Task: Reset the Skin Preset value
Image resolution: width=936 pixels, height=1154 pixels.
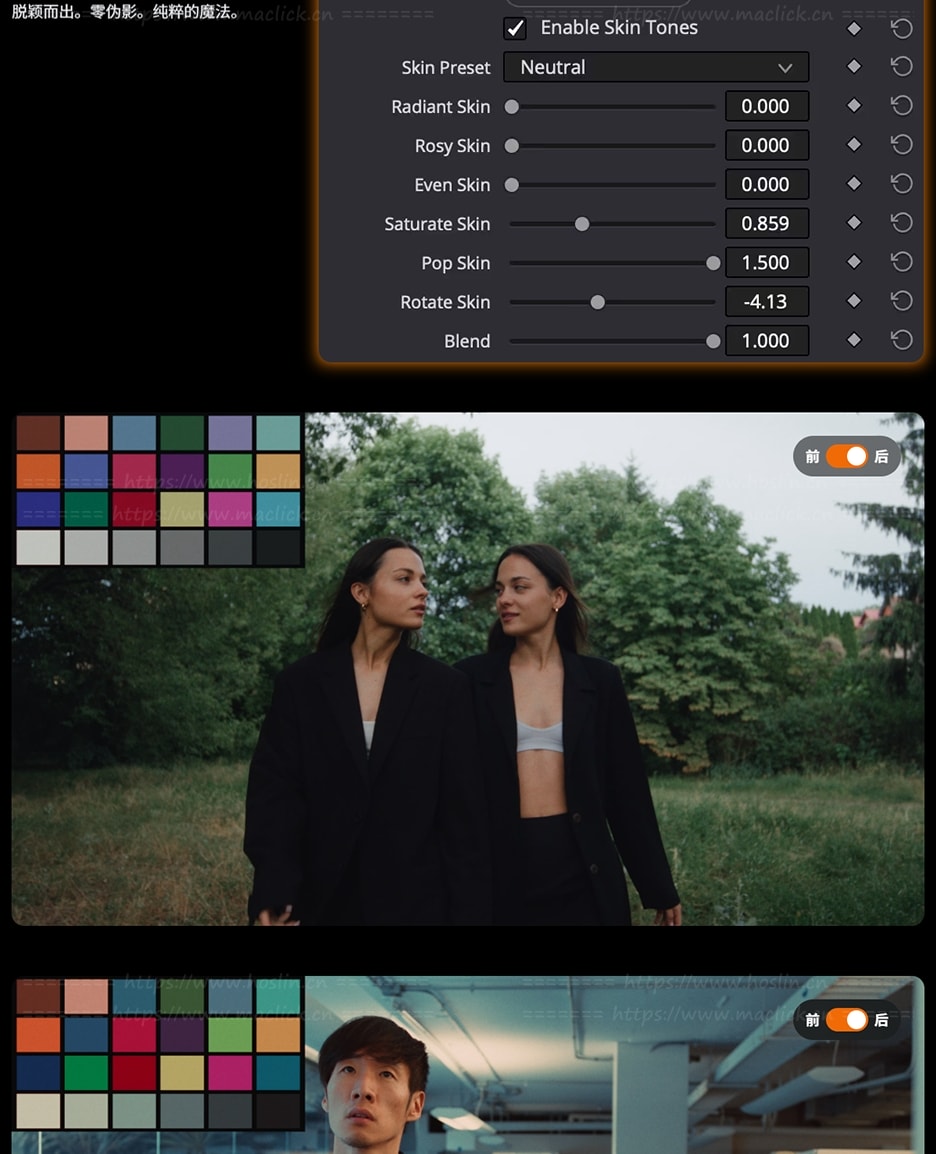Action: 901,66
